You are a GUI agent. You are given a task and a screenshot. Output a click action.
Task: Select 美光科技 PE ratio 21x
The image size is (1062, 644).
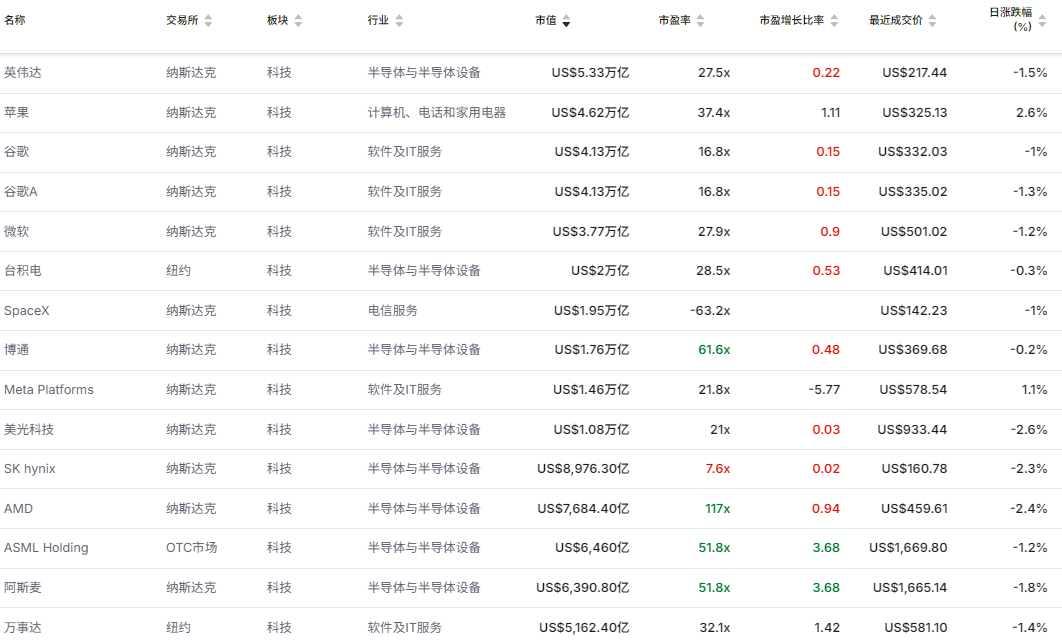pos(720,429)
